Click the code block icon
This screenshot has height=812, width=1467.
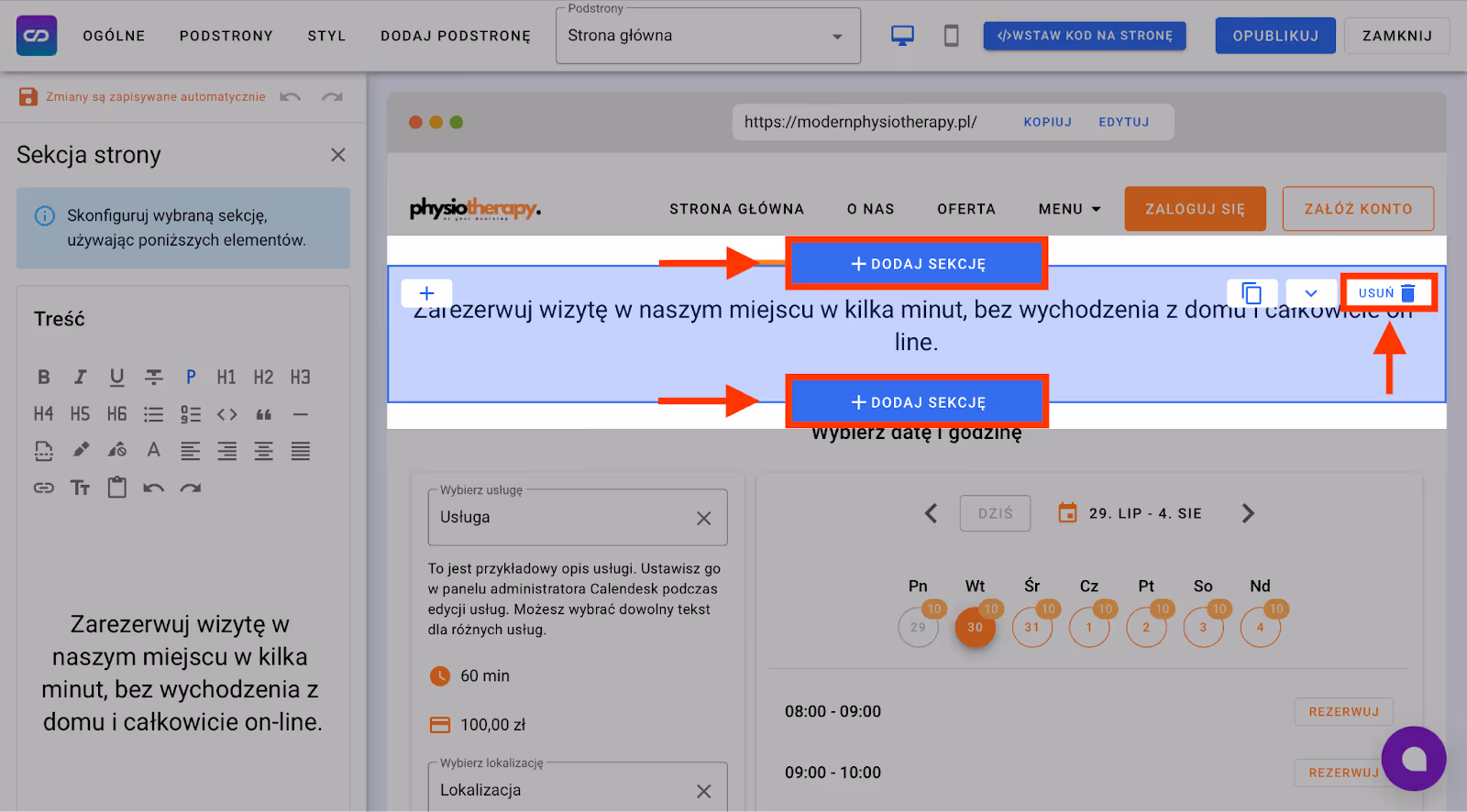pos(227,414)
